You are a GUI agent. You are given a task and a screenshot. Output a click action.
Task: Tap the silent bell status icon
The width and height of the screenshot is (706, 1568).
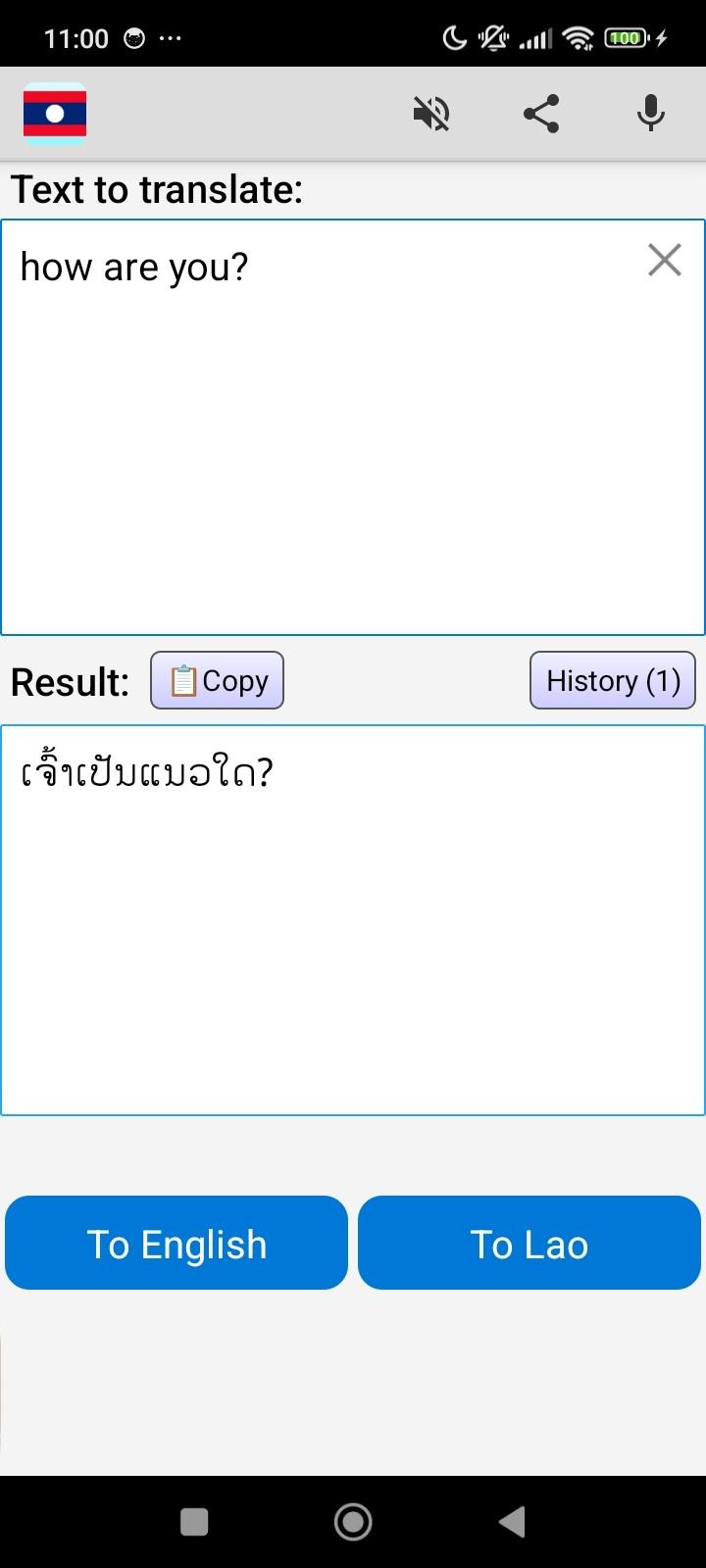click(492, 38)
